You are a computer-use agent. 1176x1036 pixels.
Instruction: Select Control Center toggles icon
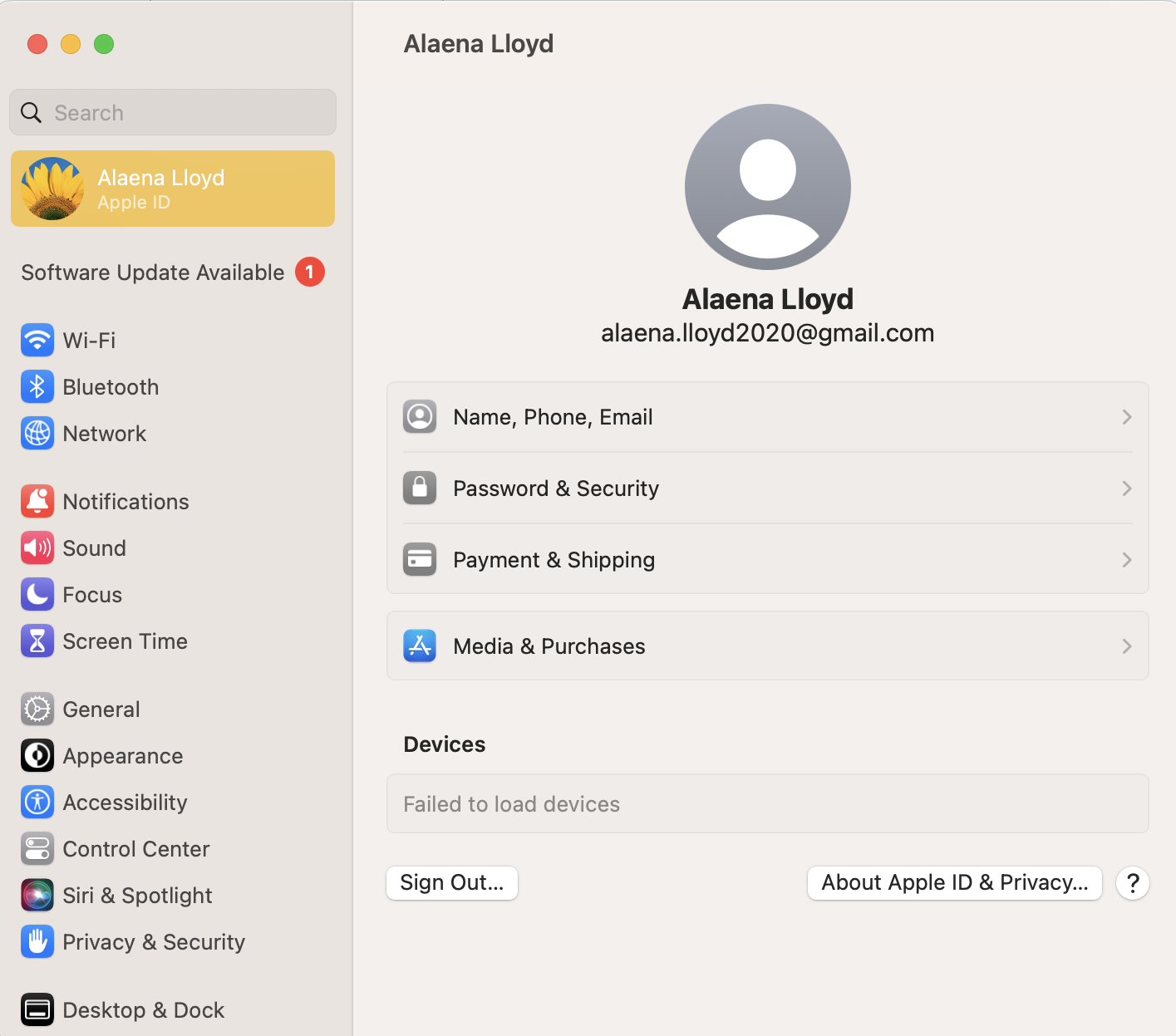37,849
